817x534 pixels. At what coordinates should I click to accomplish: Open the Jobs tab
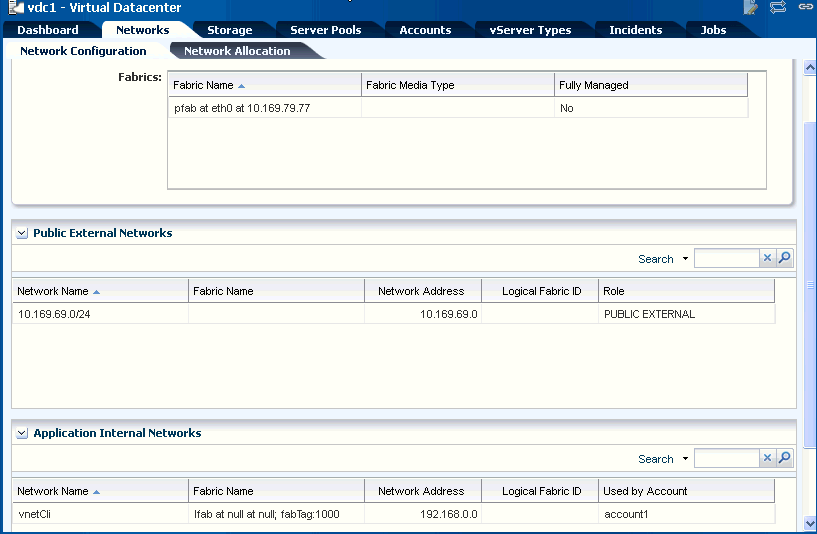coord(713,30)
